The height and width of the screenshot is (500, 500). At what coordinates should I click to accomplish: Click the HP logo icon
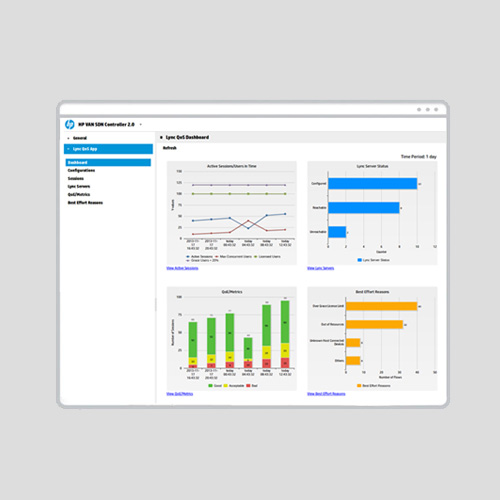(70, 124)
